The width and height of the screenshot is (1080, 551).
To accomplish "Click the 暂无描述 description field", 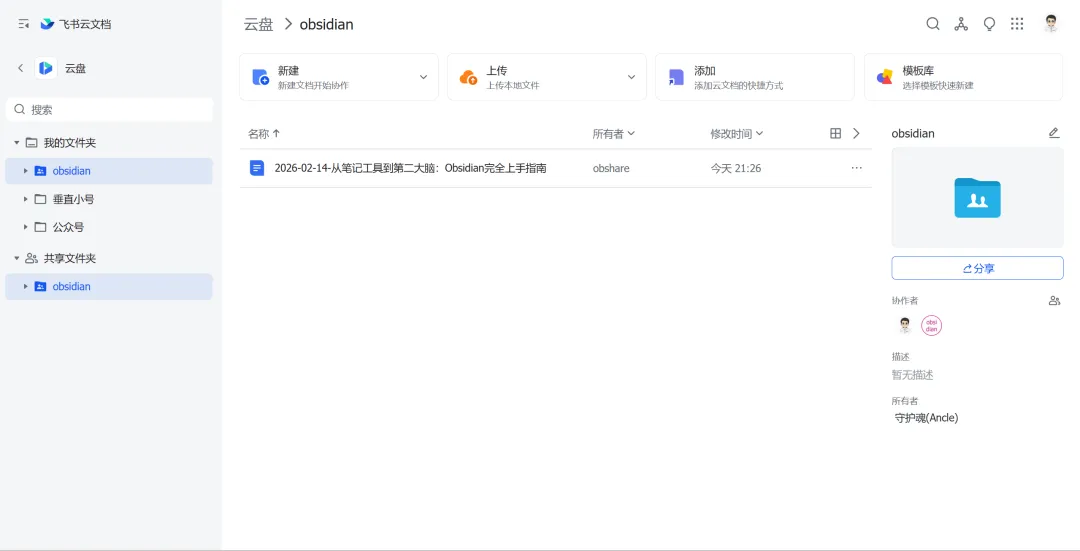I will point(913,375).
